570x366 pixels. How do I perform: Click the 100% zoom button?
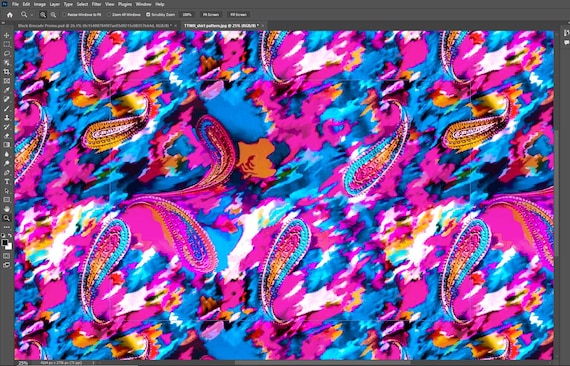click(187, 15)
